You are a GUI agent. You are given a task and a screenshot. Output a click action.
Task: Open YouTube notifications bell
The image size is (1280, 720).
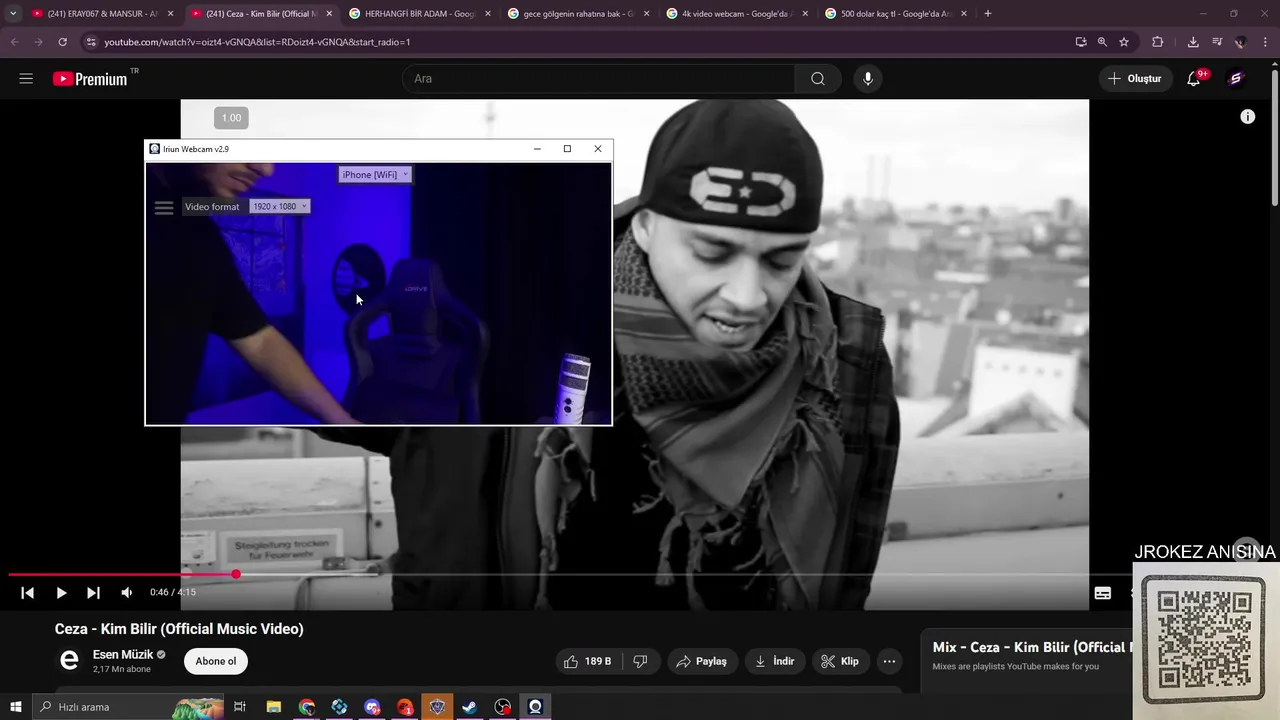pos(1194,79)
